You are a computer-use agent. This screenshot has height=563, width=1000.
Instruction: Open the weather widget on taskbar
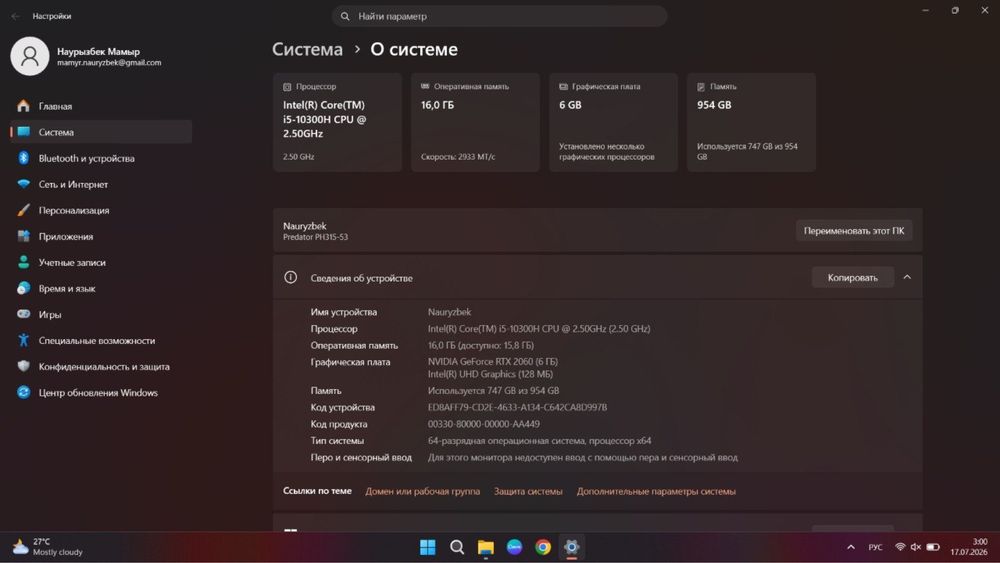click(x=48, y=547)
